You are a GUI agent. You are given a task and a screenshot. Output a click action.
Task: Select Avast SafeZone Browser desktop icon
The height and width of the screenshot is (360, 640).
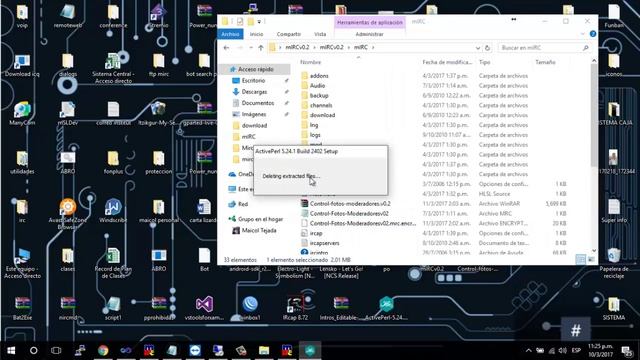[68, 213]
